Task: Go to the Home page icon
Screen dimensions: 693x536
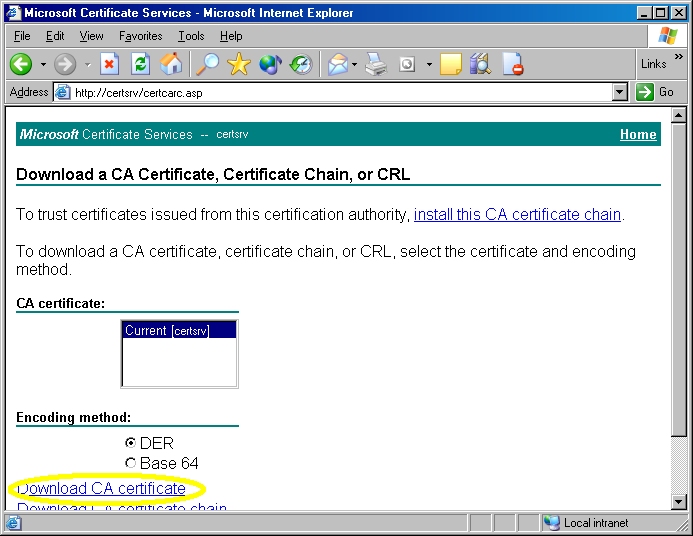Action: point(171,64)
